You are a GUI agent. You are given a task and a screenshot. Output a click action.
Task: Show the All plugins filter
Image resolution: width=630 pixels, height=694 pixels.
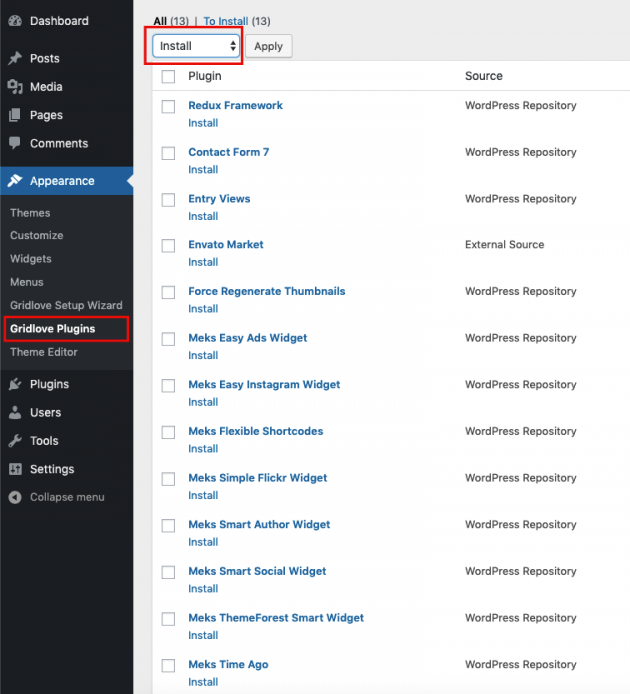point(160,21)
